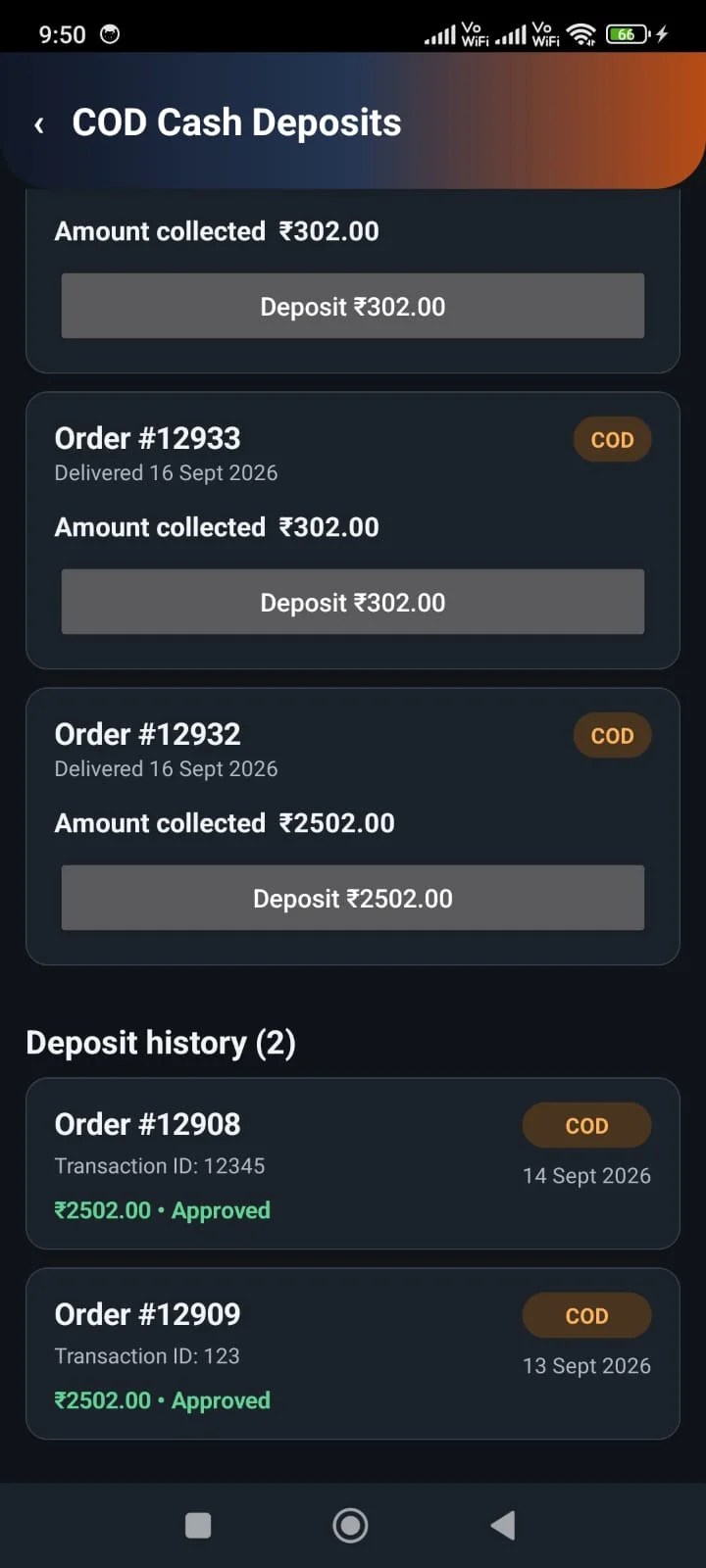Tap the topmost Deposit ₹302.00 button
706x1568 pixels.
coord(353,306)
